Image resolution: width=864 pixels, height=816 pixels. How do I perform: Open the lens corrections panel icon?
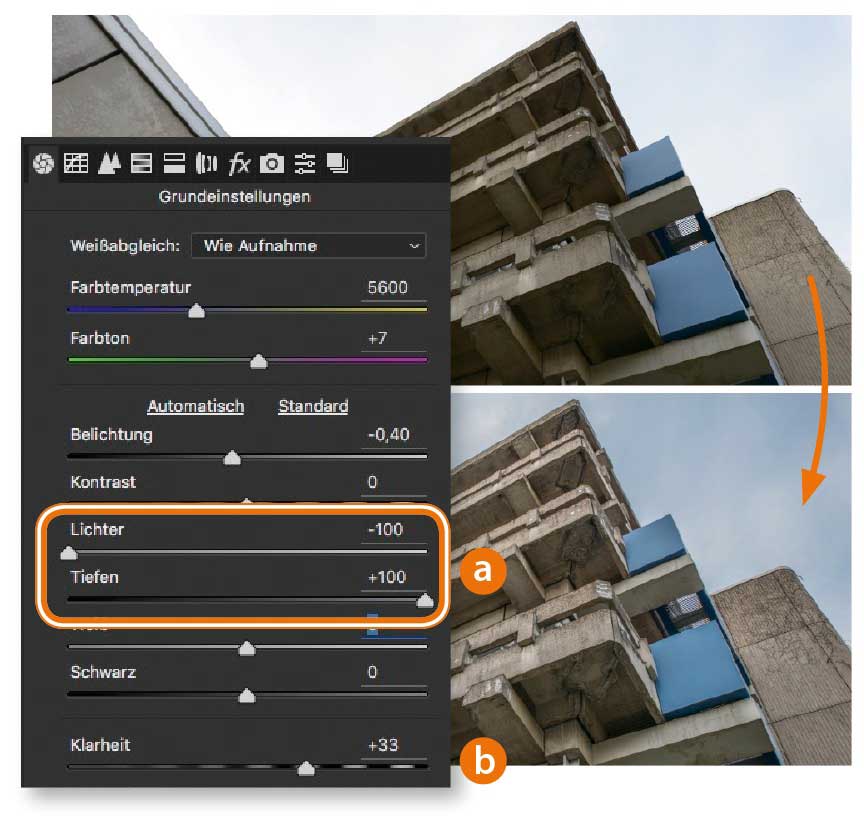[206, 163]
